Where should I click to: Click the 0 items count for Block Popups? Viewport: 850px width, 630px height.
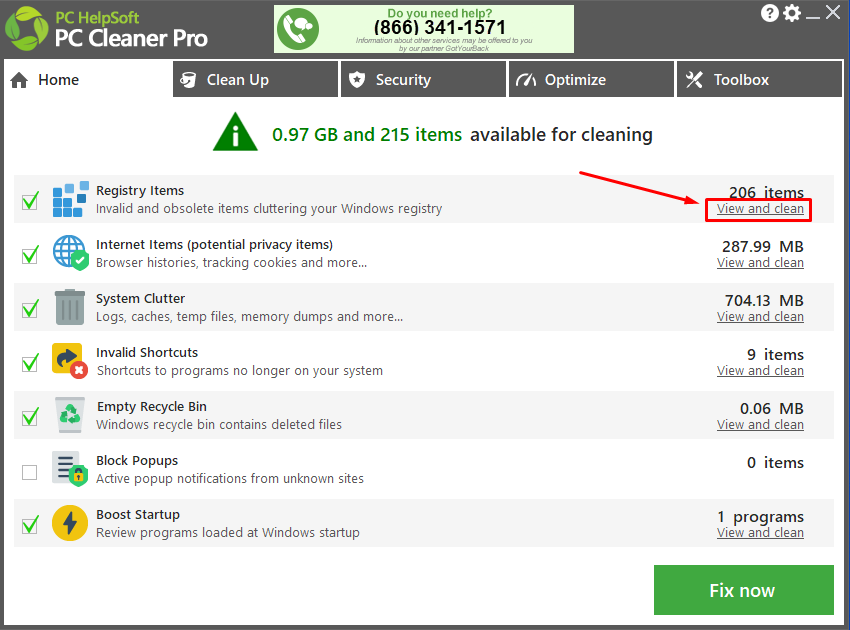coord(775,463)
